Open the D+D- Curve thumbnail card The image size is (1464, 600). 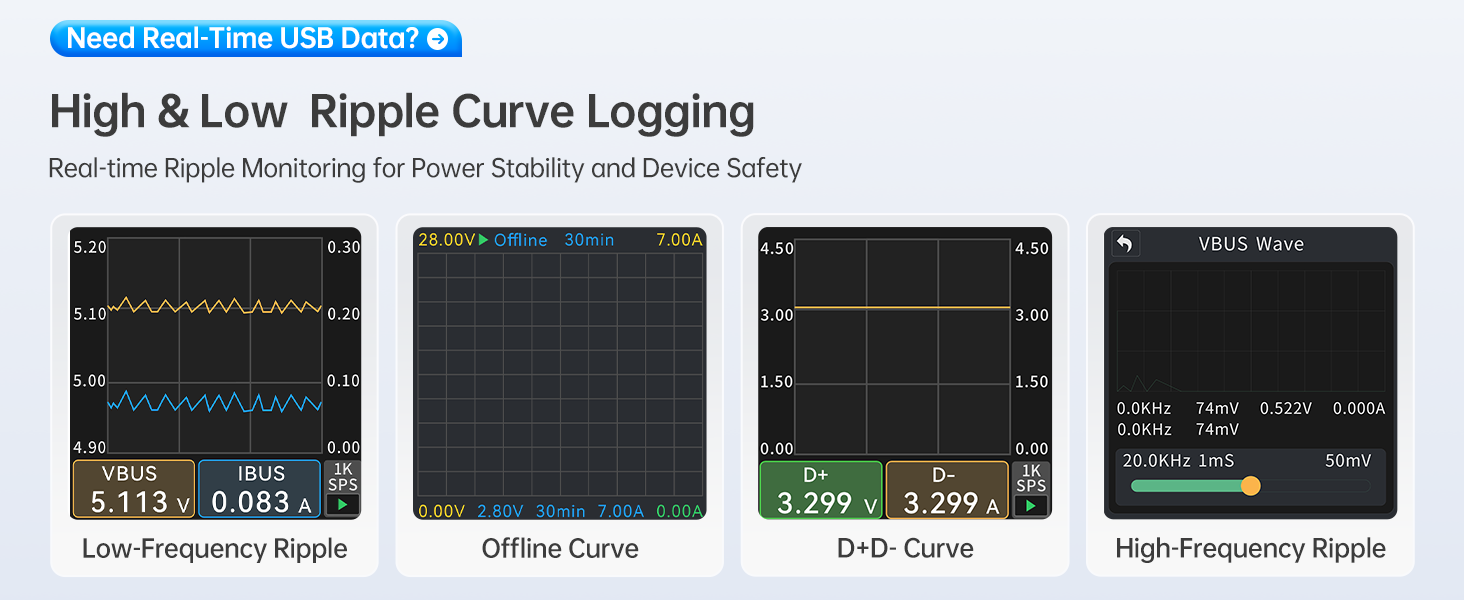coord(905,395)
